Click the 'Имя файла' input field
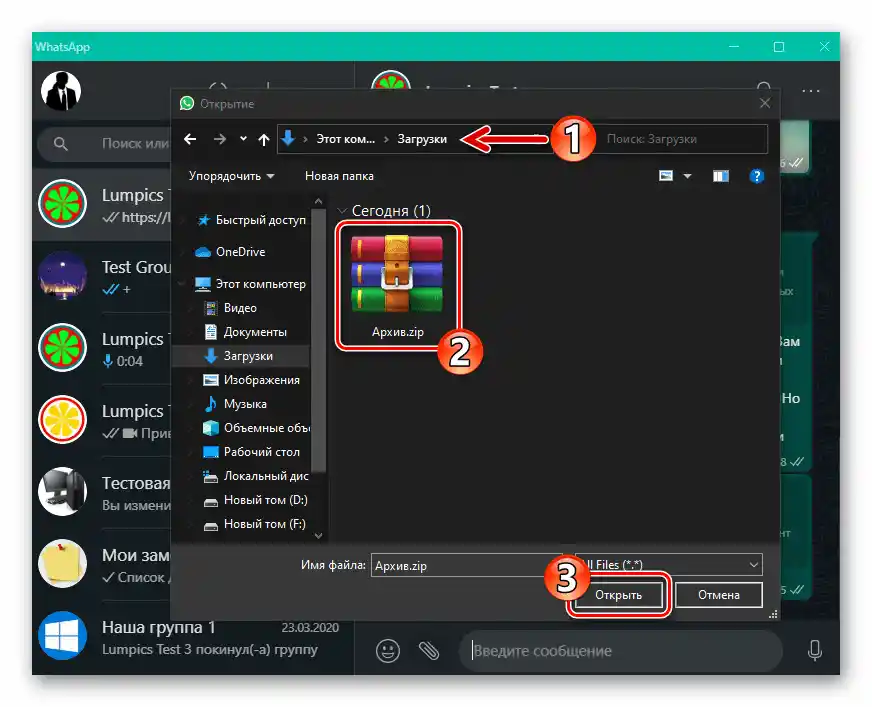The image size is (872, 707). tap(466, 565)
